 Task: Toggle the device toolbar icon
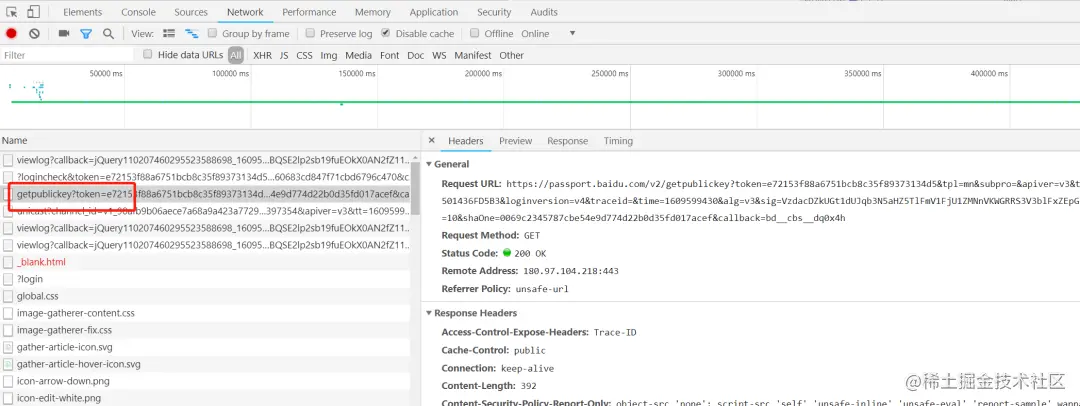point(33,12)
